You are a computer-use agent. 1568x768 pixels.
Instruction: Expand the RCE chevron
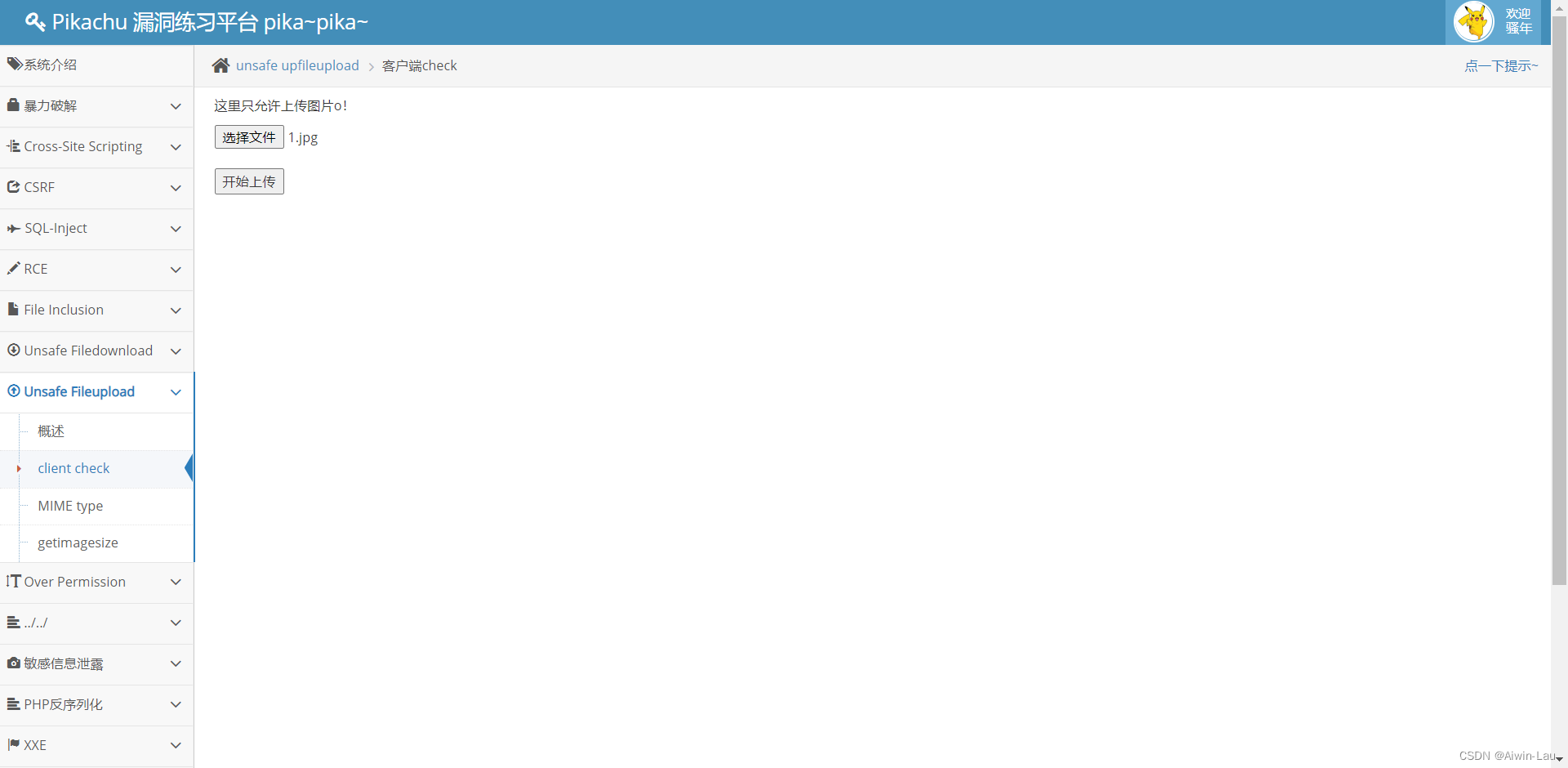[176, 270]
